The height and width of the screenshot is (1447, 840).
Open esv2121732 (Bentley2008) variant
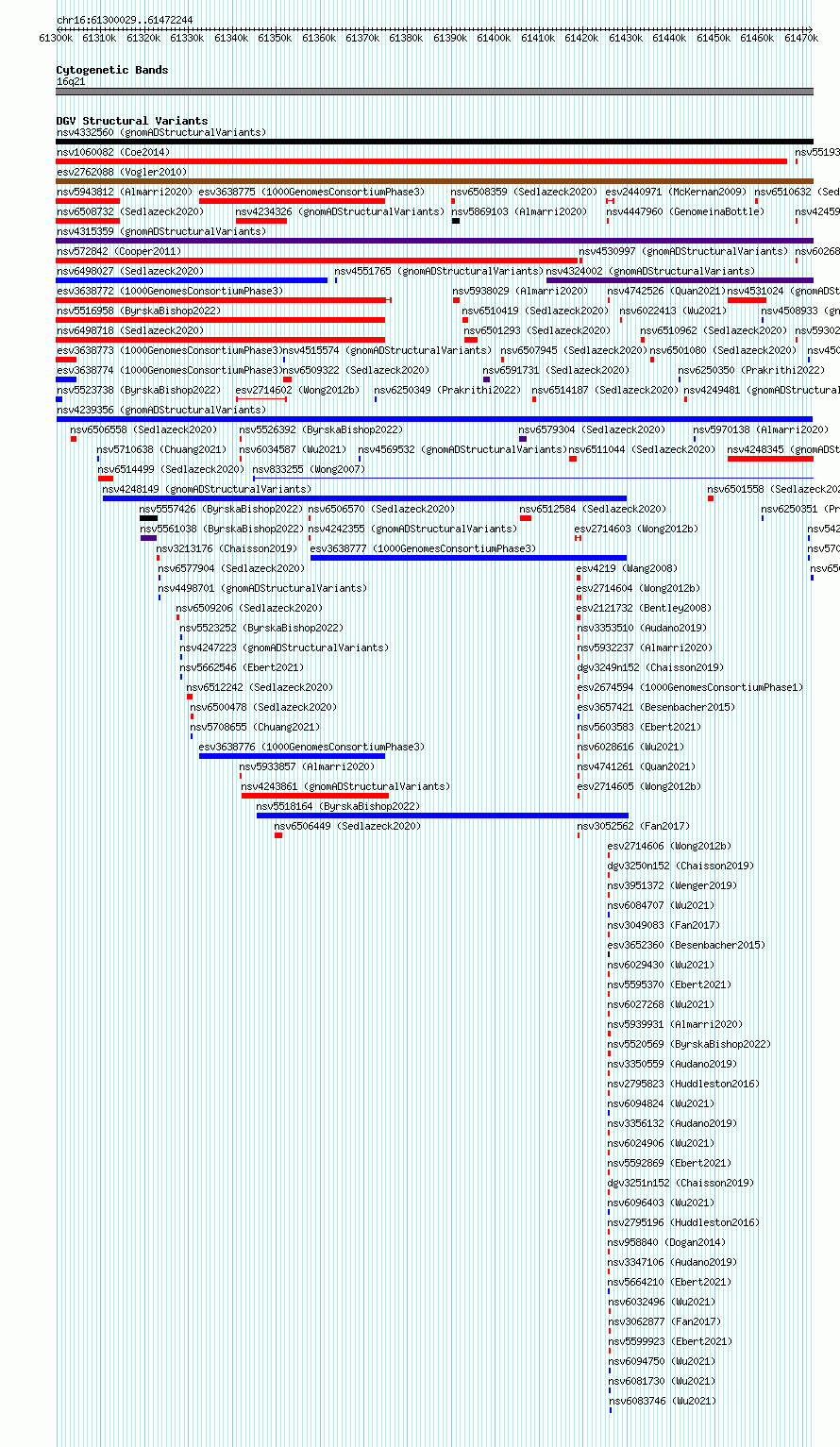coord(645,608)
